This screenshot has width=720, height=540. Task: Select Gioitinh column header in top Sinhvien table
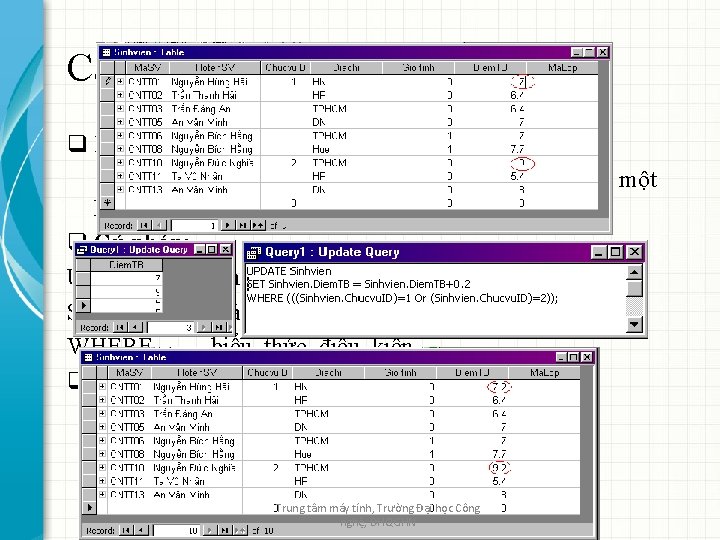pos(418,68)
